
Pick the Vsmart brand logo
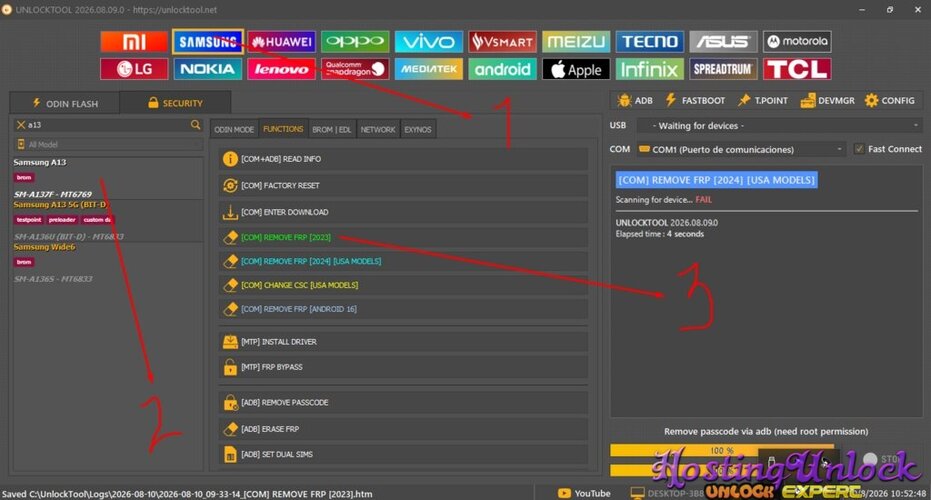[x=502, y=42]
